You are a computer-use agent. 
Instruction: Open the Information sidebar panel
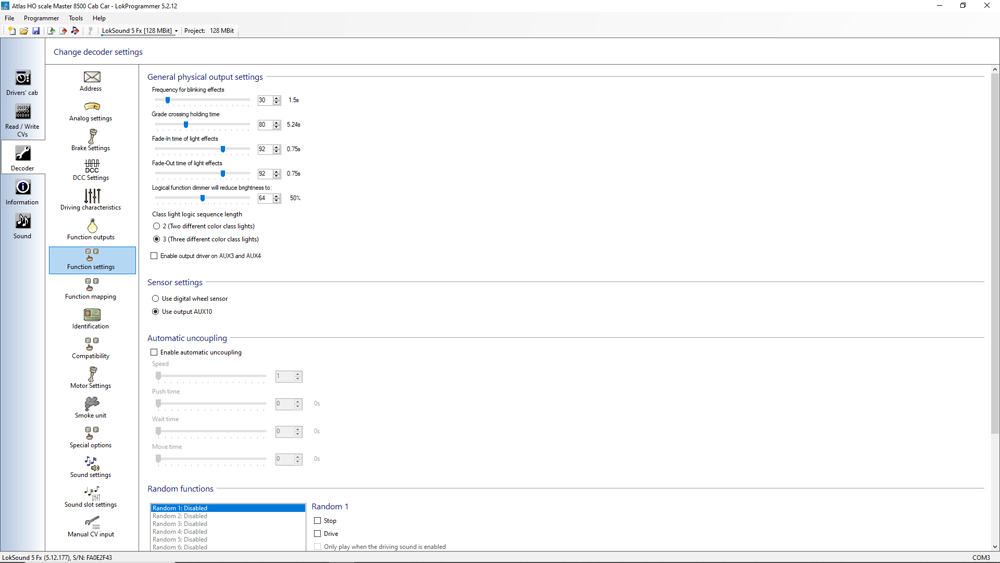(22, 192)
